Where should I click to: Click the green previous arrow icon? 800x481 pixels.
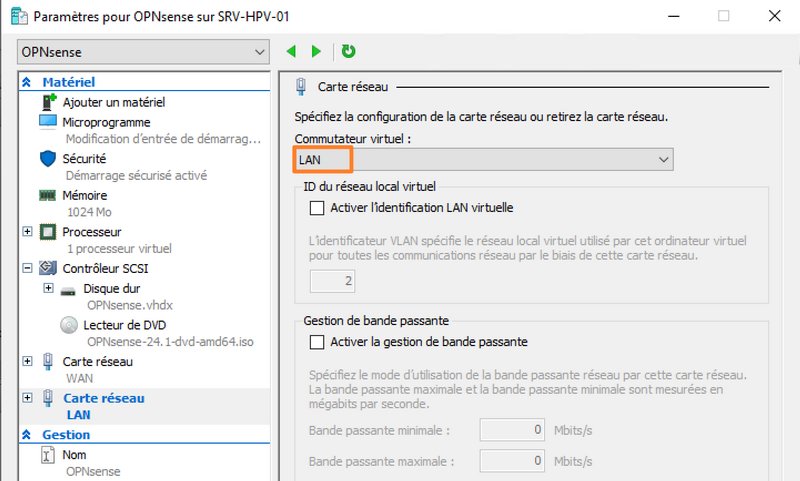click(x=291, y=51)
